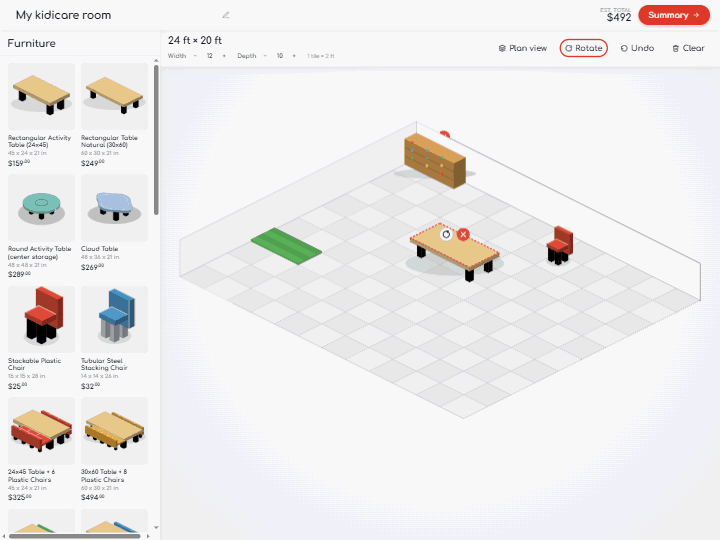Image resolution: width=720 pixels, height=540 pixels.
Task: Select the red chair placed in the room
Action: tap(560, 246)
